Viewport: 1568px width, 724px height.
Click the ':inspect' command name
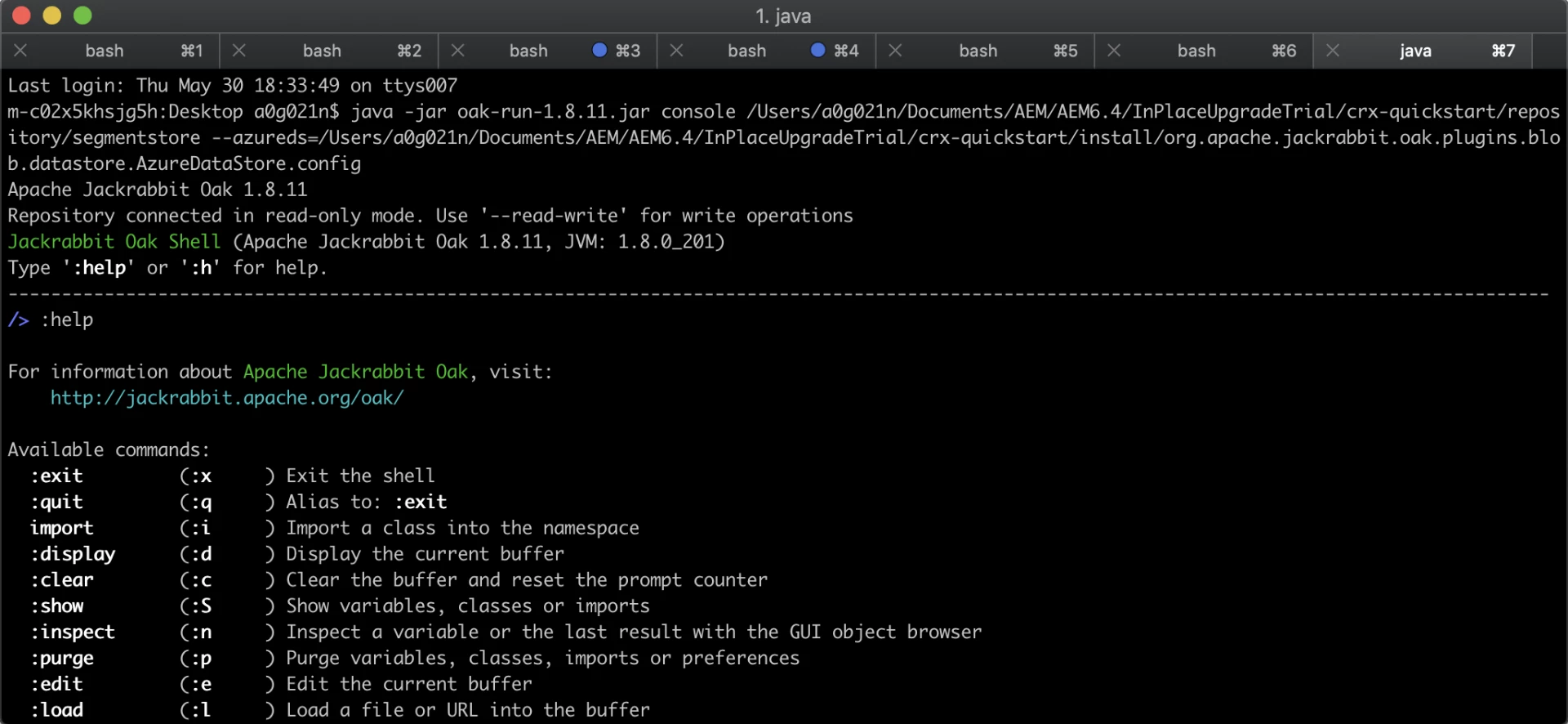tap(73, 632)
